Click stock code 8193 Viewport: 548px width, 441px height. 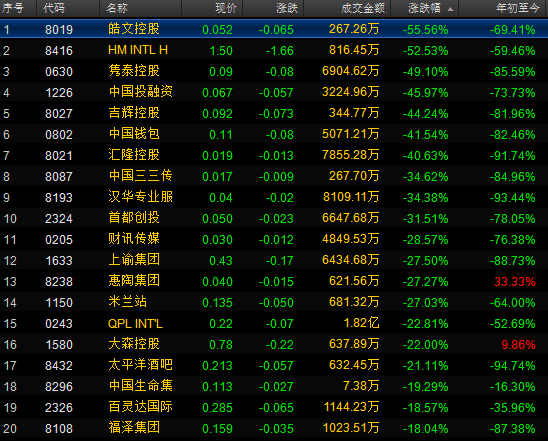[x=59, y=197]
